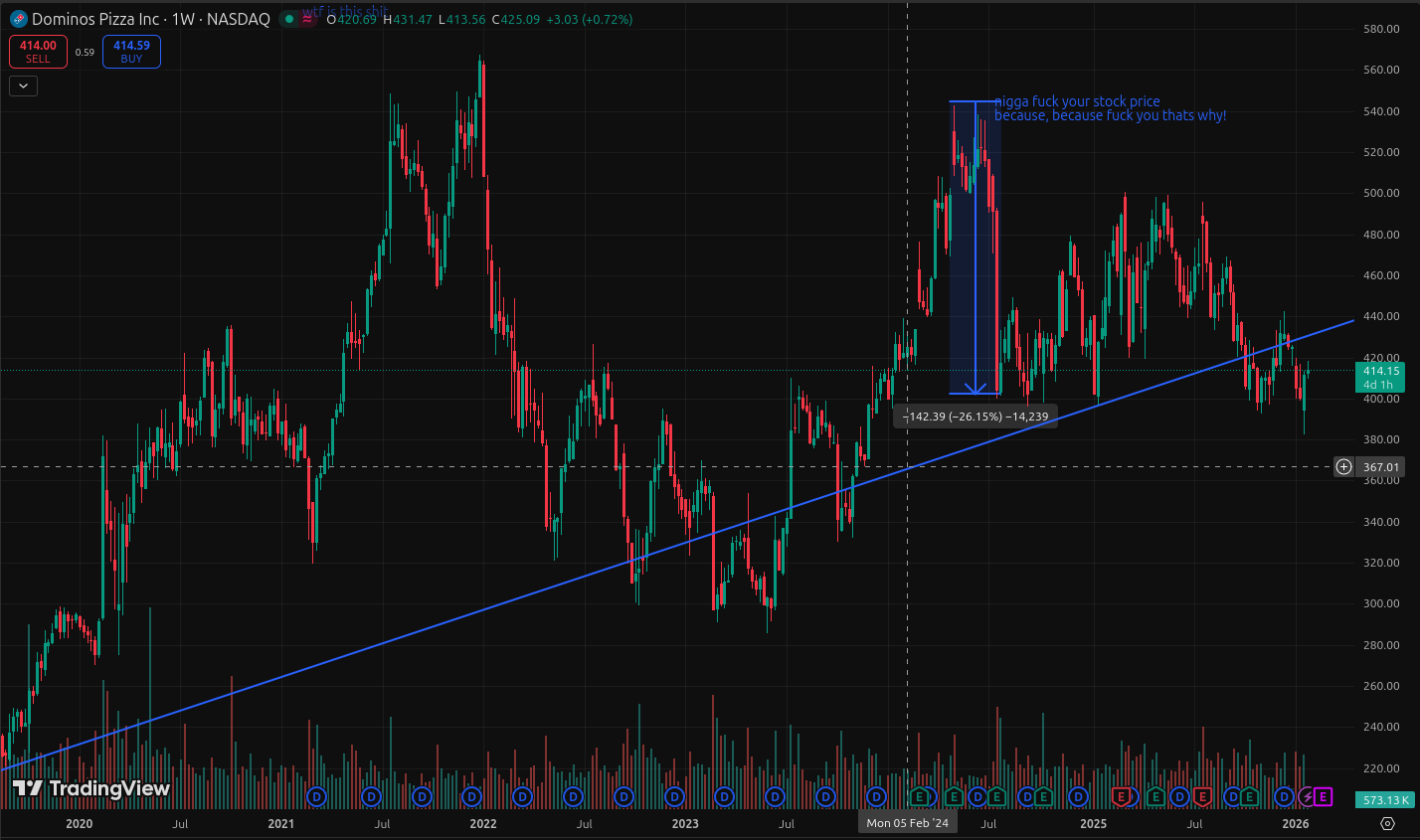Click the purple earnings E marker
Viewport: 1420px width, 840px height.
pos(1323,796)
